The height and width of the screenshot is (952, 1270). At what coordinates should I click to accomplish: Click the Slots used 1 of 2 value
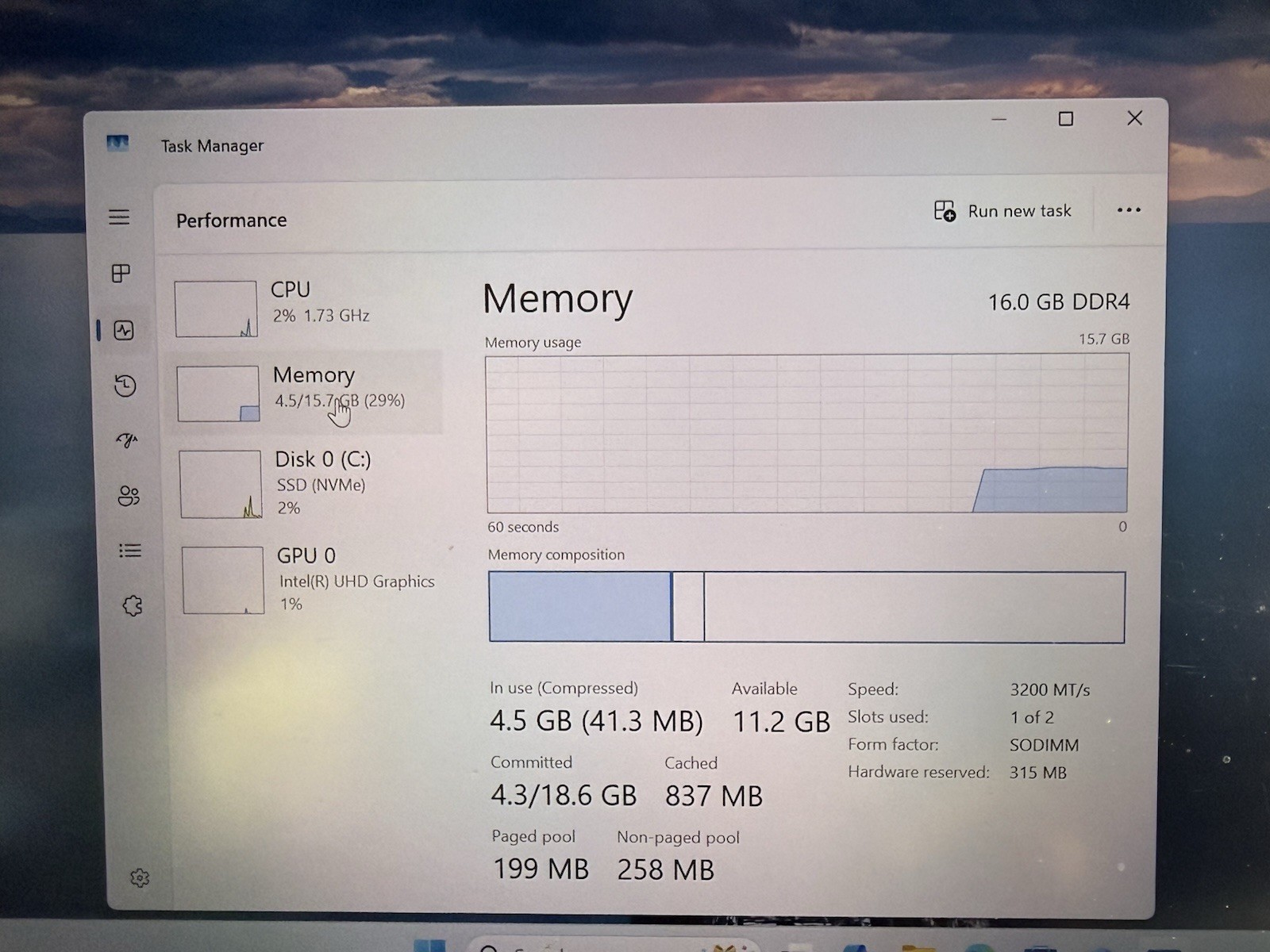1032,717
